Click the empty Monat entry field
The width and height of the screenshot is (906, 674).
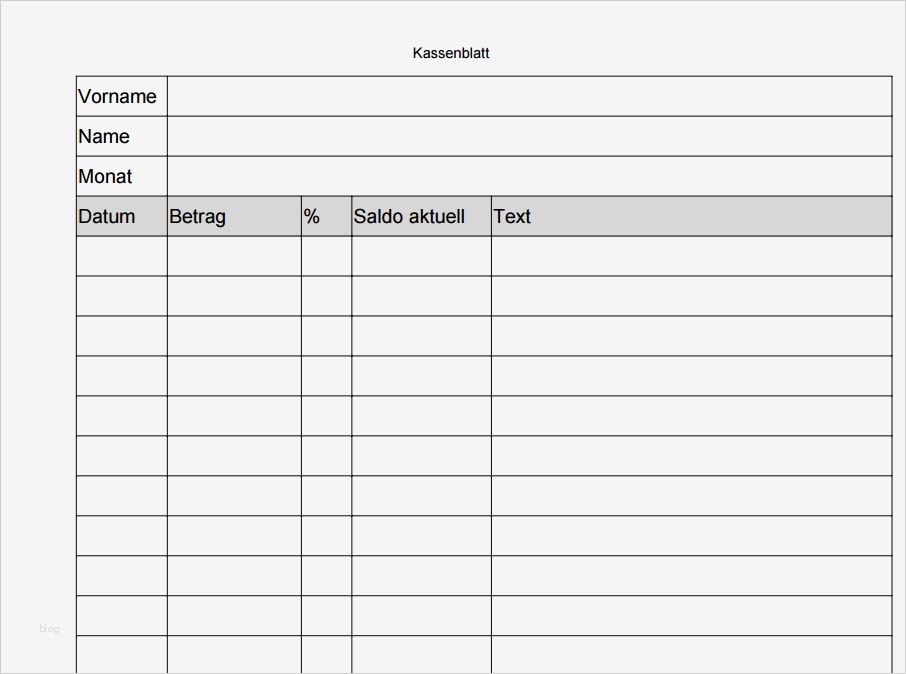tap(529, 176)
